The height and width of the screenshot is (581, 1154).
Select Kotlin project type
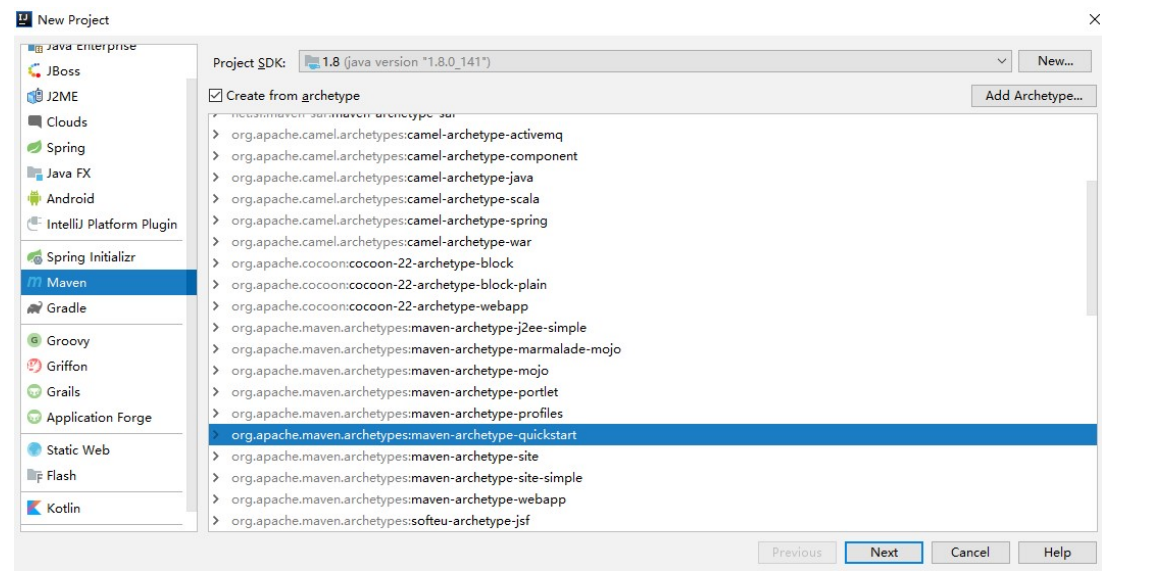104,508
